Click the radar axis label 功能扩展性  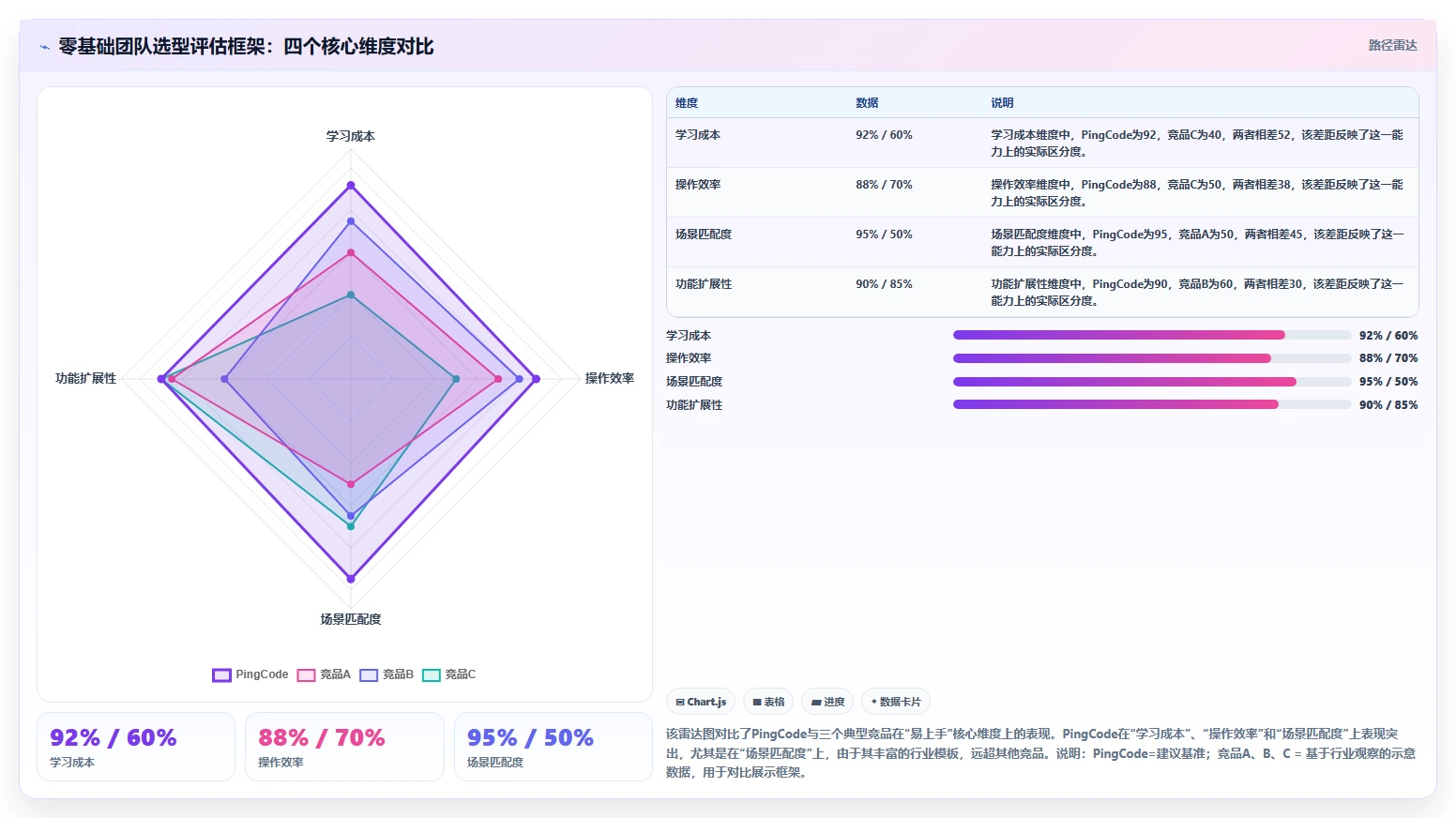(85, 378)
